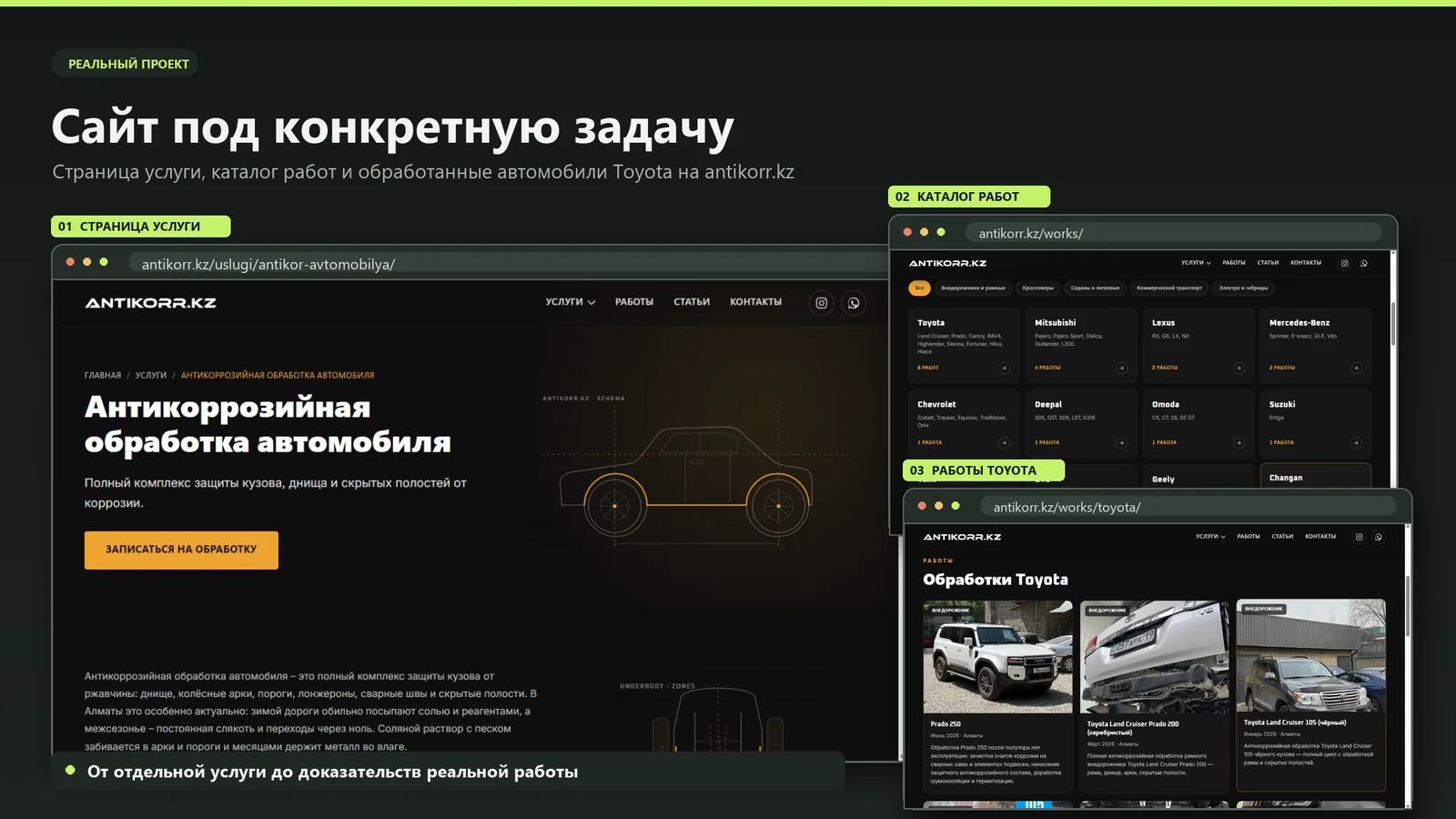Open the Changan brand card
Screen dimensions: 1456x819
tap(1316, 476)
